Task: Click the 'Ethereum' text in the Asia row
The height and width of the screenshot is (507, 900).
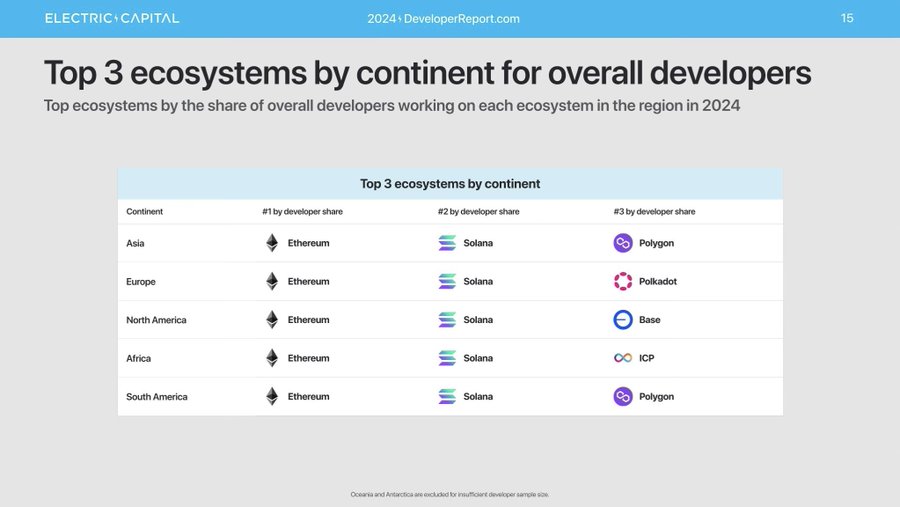Action: 309,243
